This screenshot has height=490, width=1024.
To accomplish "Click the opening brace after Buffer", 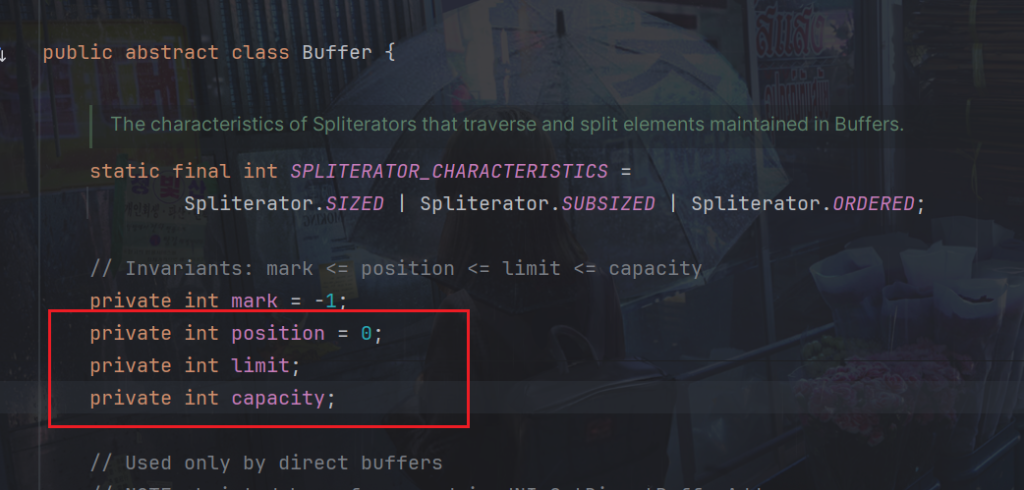I will (389, 52).
